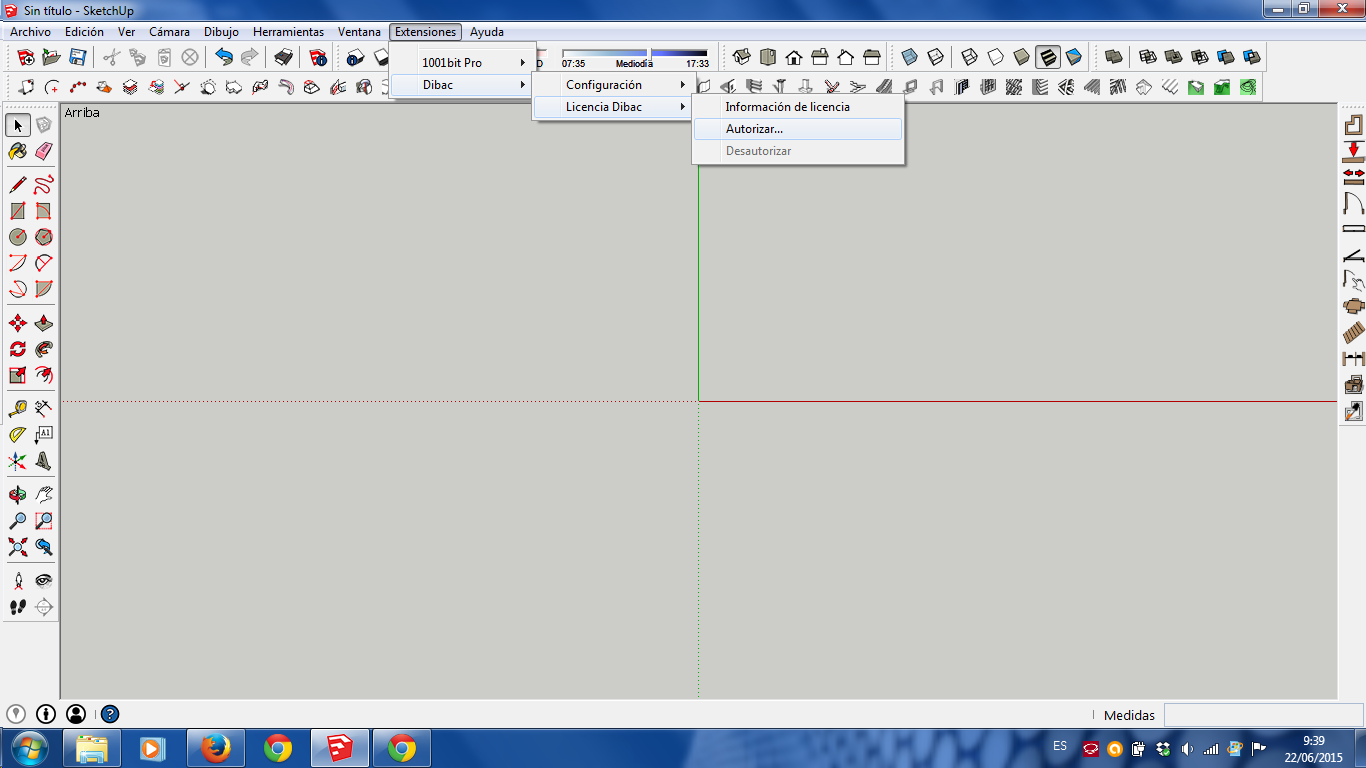Select the Circle drawing tool
Viewport: 1366px width, 768px height.
coord(18,237)
